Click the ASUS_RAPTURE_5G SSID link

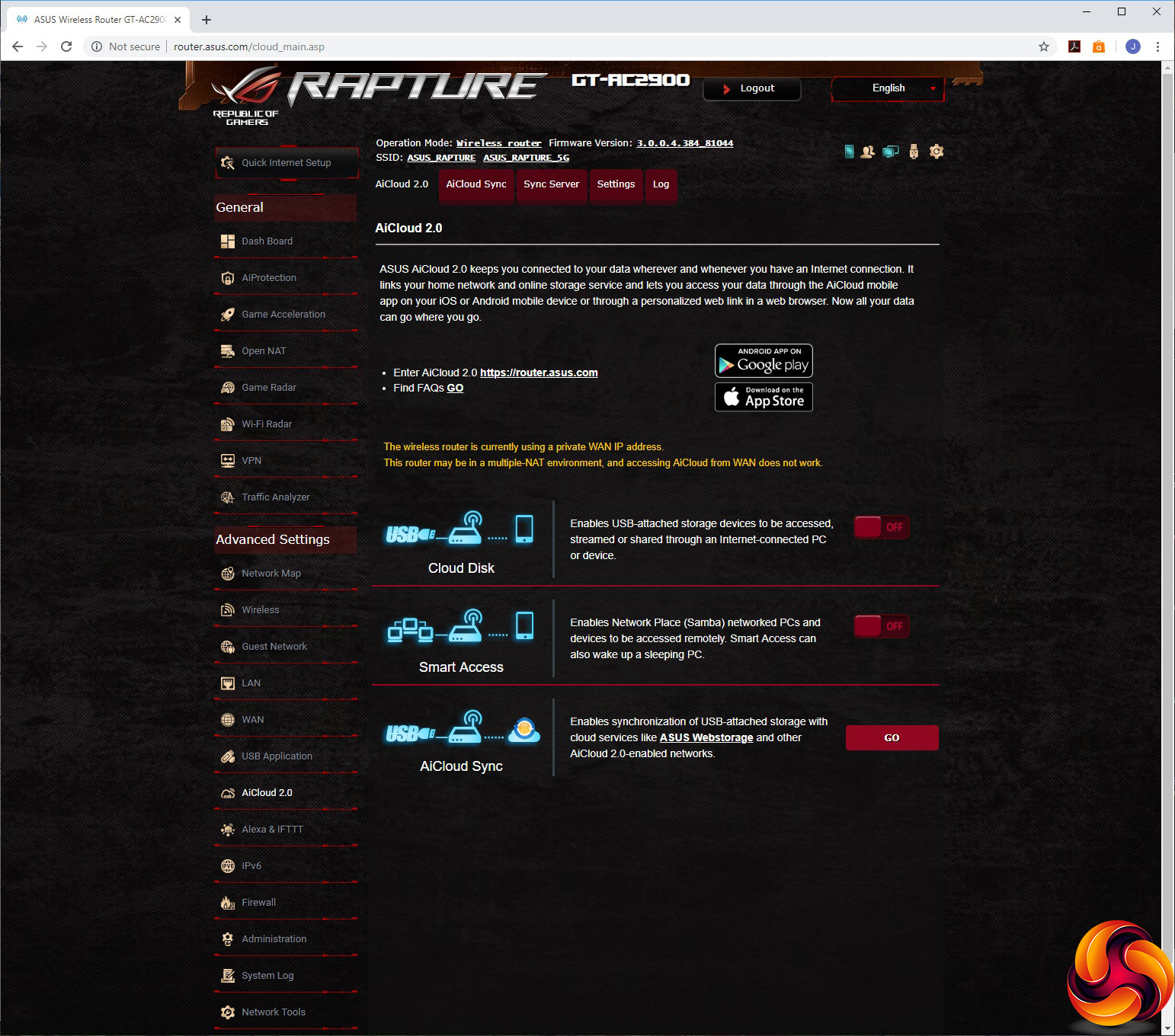(527, 158)
